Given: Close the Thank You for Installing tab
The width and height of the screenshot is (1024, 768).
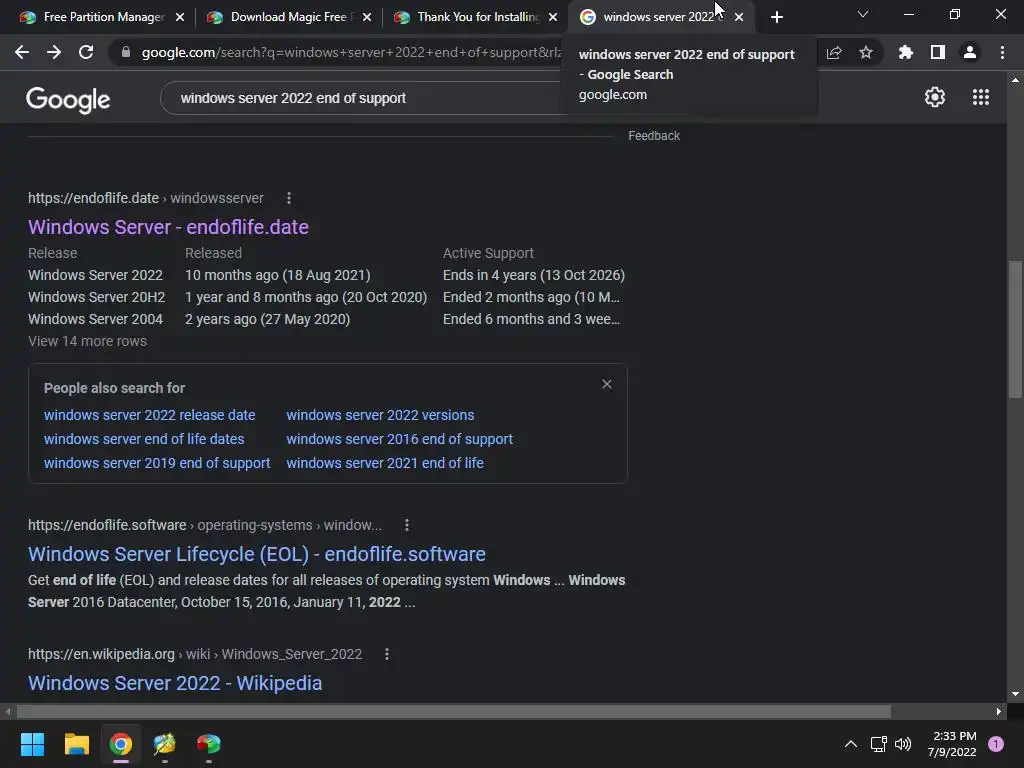Looking at the screenshot, I should tap(553, 17).
